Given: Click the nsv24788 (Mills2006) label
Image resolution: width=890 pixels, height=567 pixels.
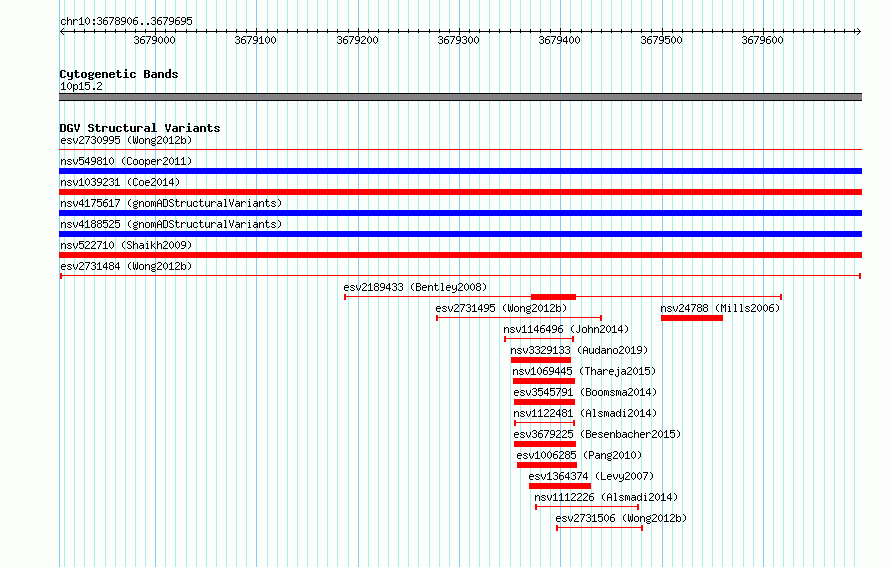Looking at the screenshot, I should [720, 308].
